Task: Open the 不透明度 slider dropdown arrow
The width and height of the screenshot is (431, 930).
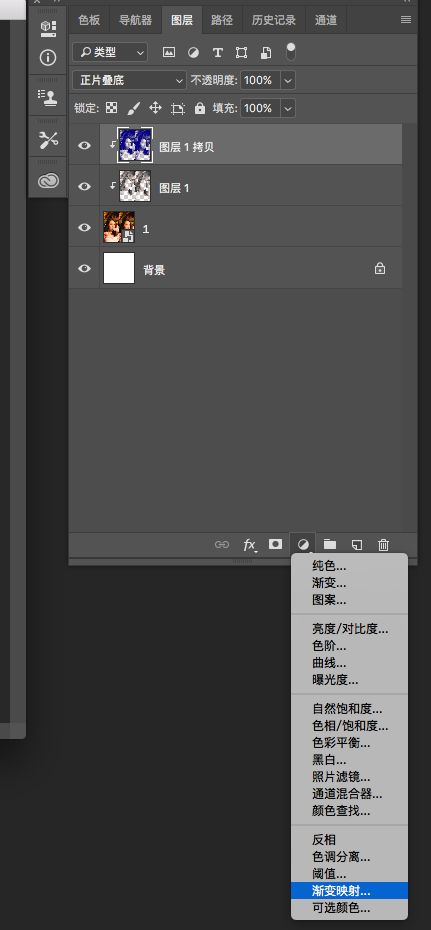Action: [x=288, y=80]
